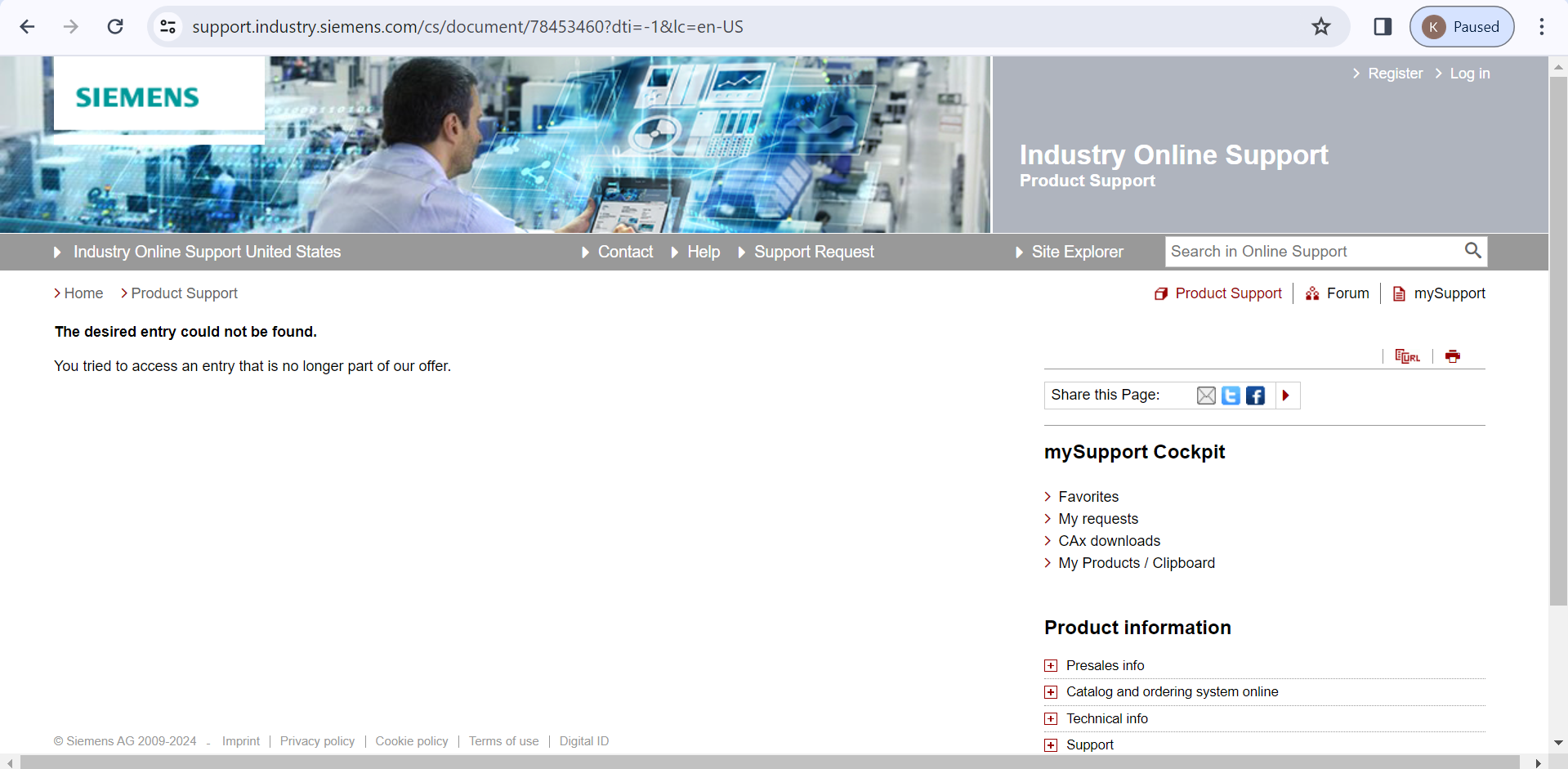Open the Paused profile button
The width and height of the screenshot is (1568, 769).
[x=1462, y=27]
